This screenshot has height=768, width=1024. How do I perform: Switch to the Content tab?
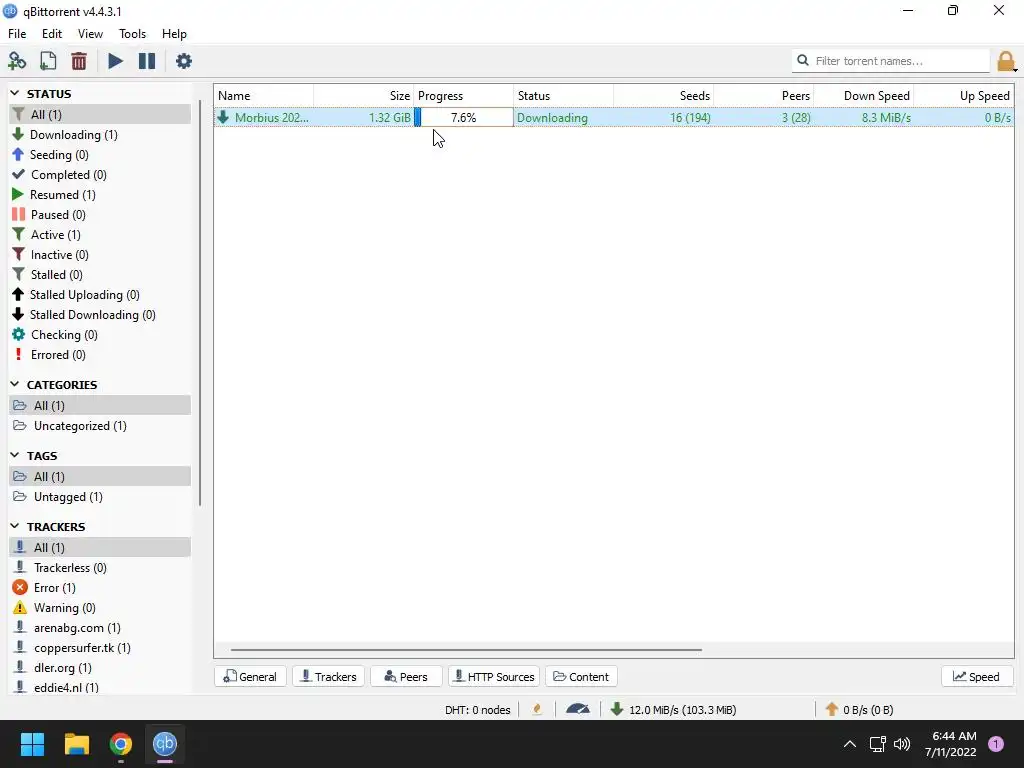pyautogui.click(x=581, y=677)
